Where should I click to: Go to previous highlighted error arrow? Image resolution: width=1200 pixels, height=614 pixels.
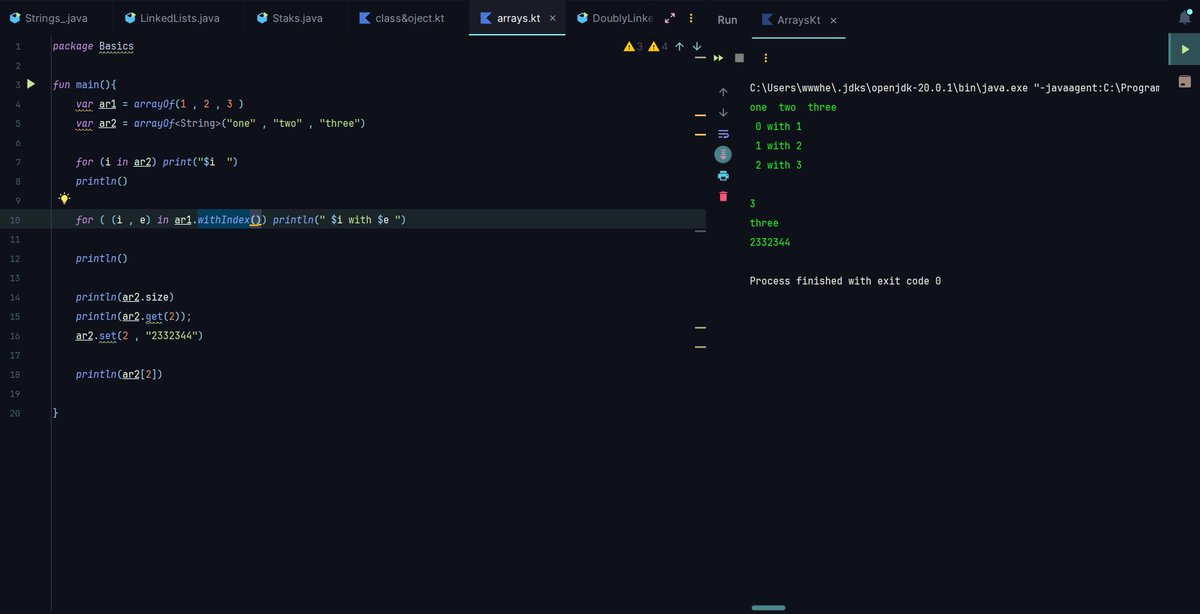680,46
